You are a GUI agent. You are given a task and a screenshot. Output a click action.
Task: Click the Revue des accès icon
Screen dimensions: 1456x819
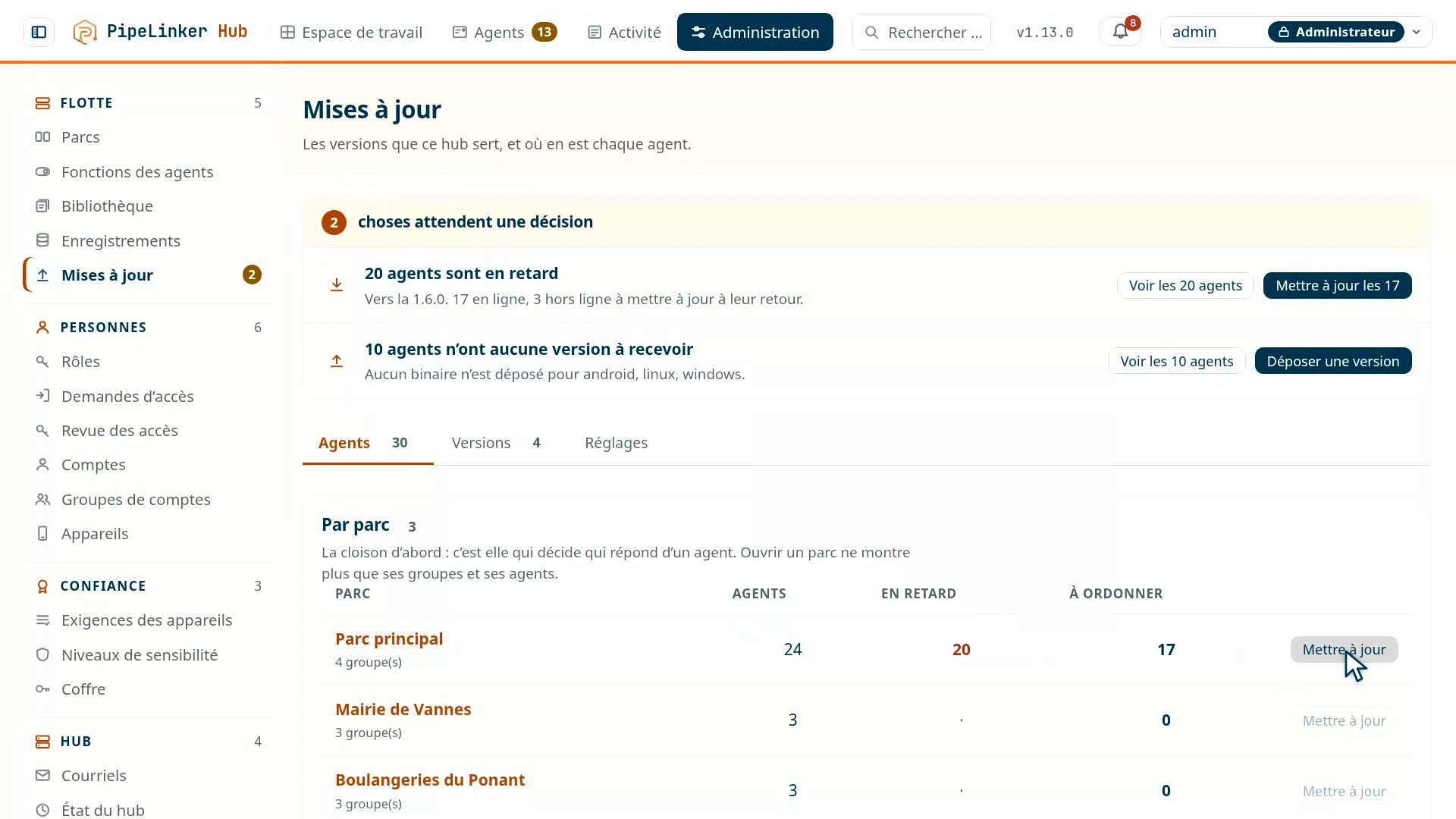click(42, 431)
